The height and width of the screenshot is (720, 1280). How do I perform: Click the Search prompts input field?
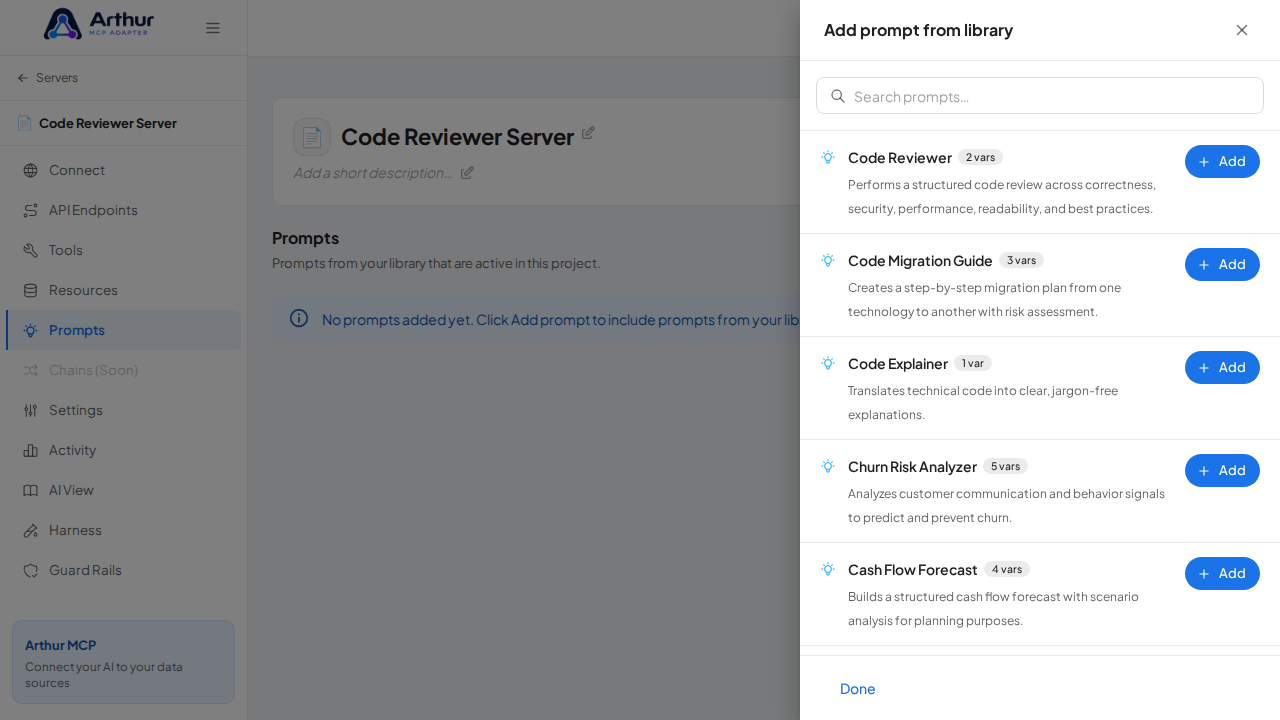click(x=1040, y=96)
